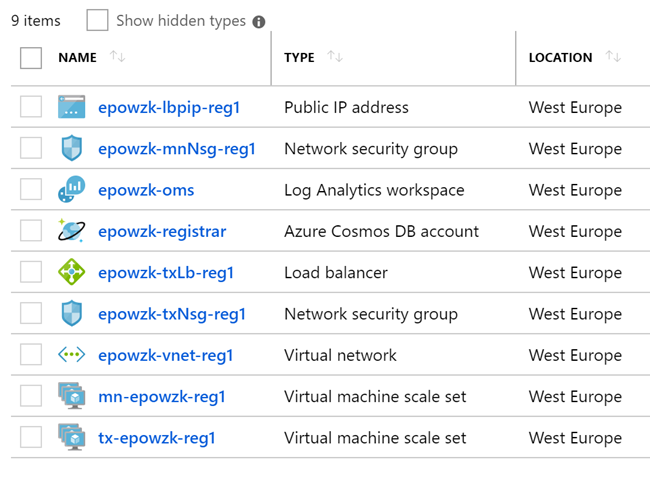Click the TYPE column header label

coord(299,58)
